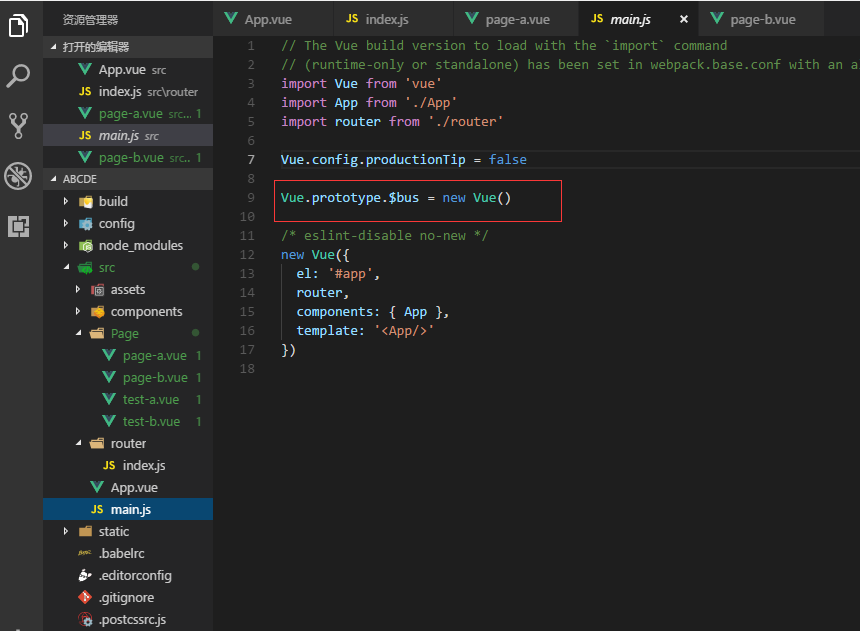
Task: Switch to the page-b.vue tab
Action: [753, 19]
